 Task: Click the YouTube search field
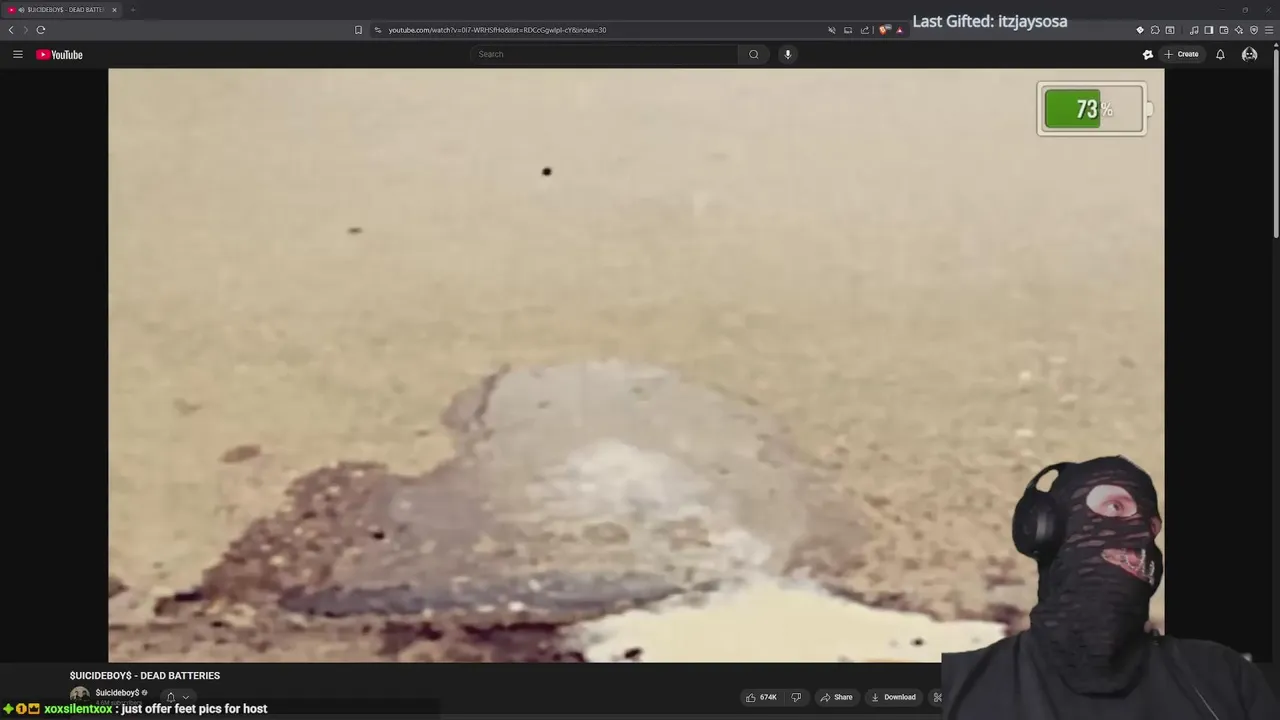pos(604,54)
